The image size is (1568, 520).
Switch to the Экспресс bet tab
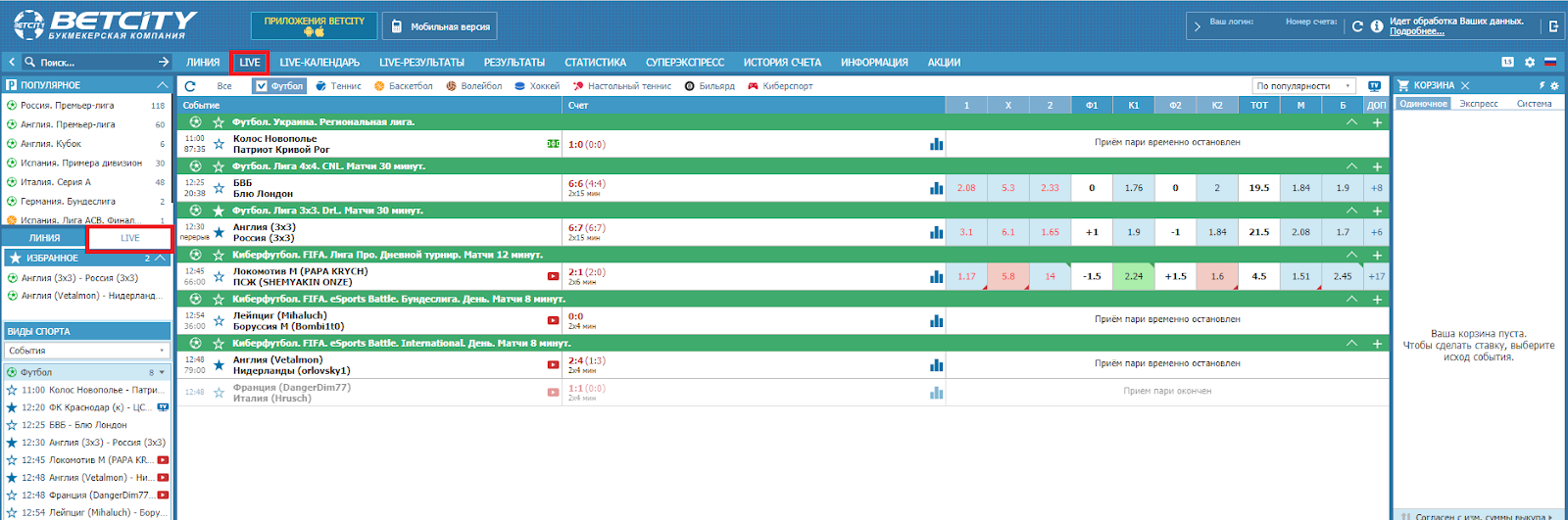(1478, 104)
